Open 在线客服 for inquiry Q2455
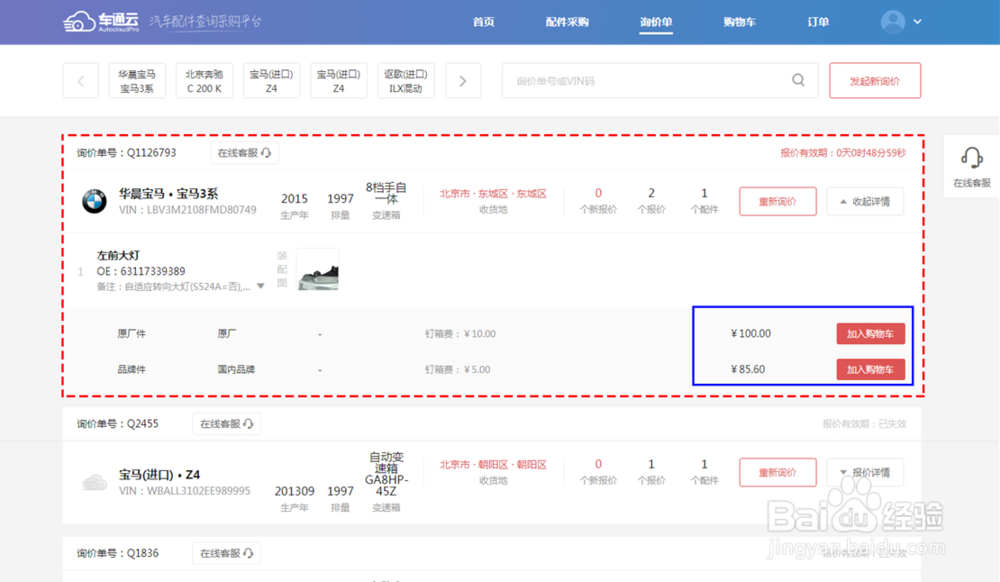Image resolution: width=1000 pixels, height=582 pixels. pyautogui.click(x=226, y=424)
